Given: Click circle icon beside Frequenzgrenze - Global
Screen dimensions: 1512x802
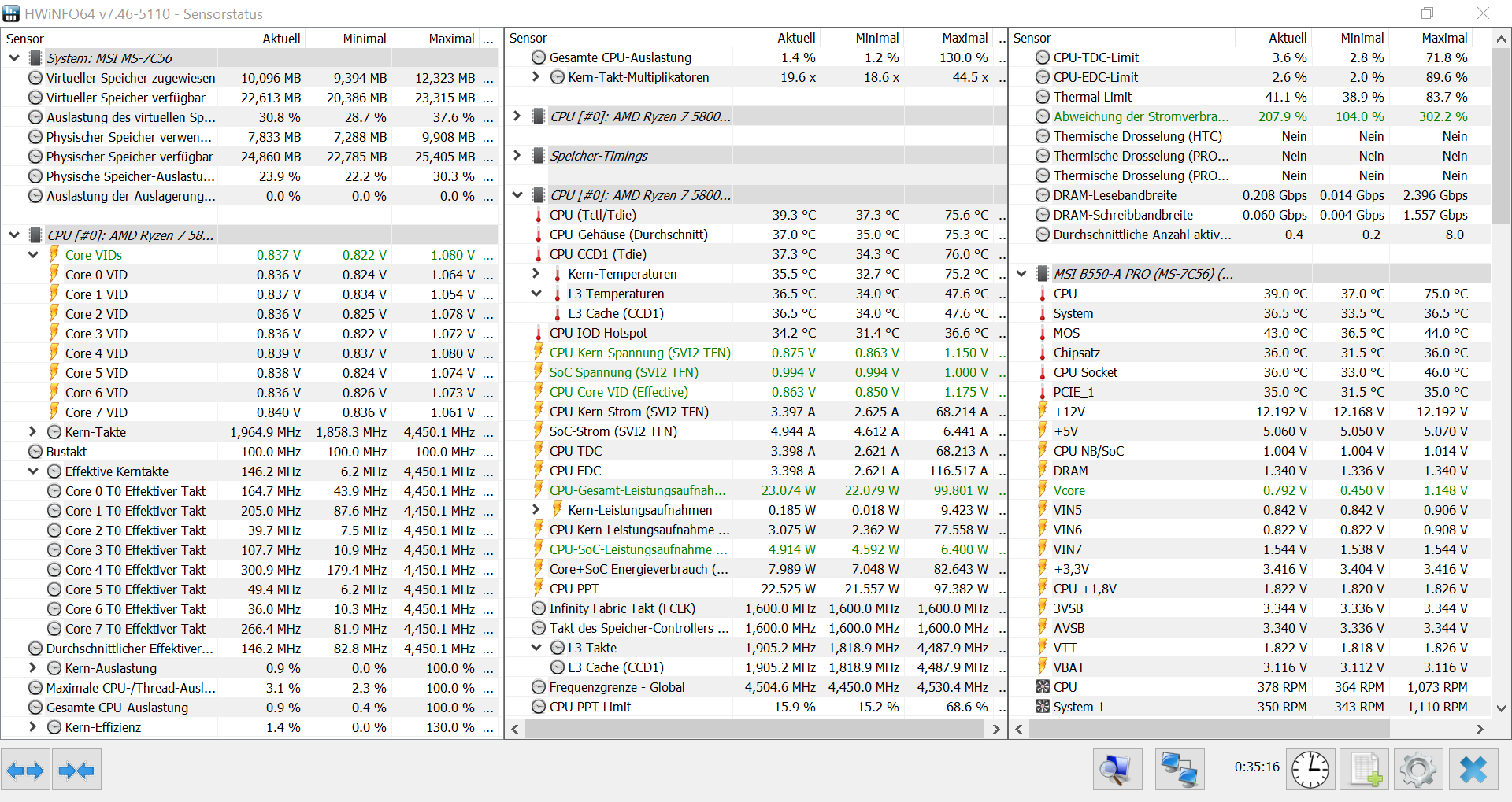Looking at the screenshot, I should 539,687.
